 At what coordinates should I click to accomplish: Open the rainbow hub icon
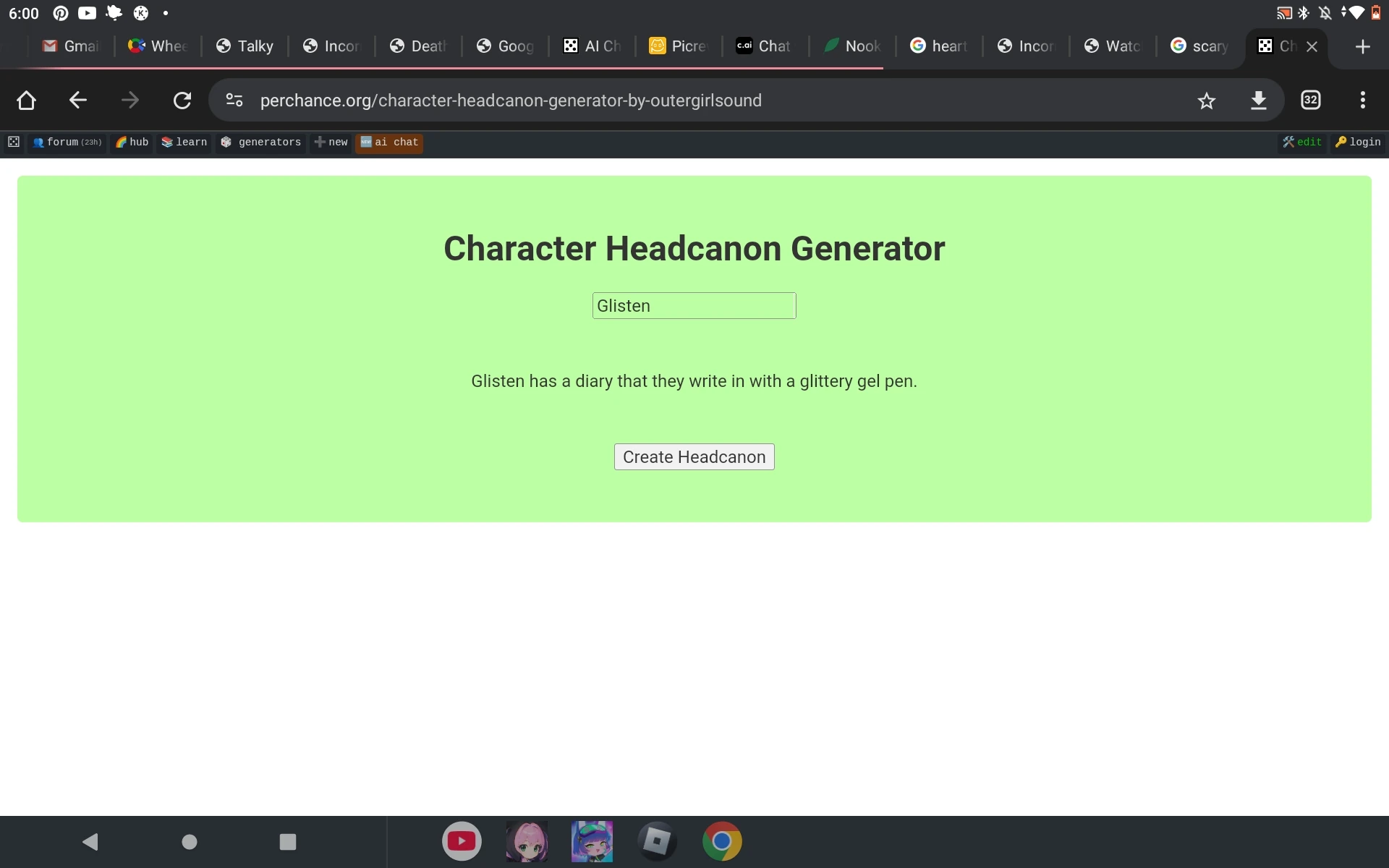click(x=122, y=142)
